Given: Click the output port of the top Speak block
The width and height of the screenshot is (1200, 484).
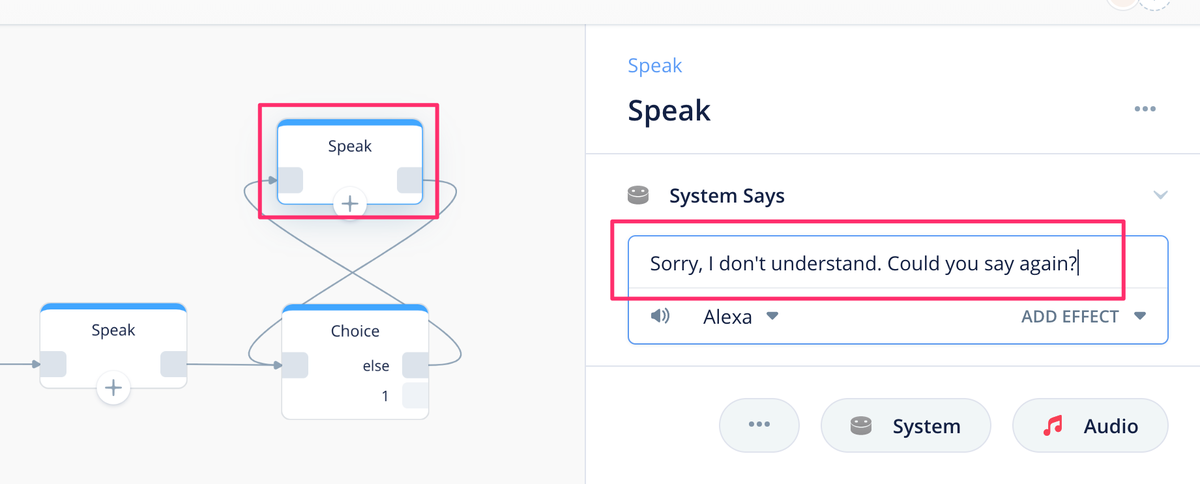Looking at the screenshot, I should coord(410,180).
